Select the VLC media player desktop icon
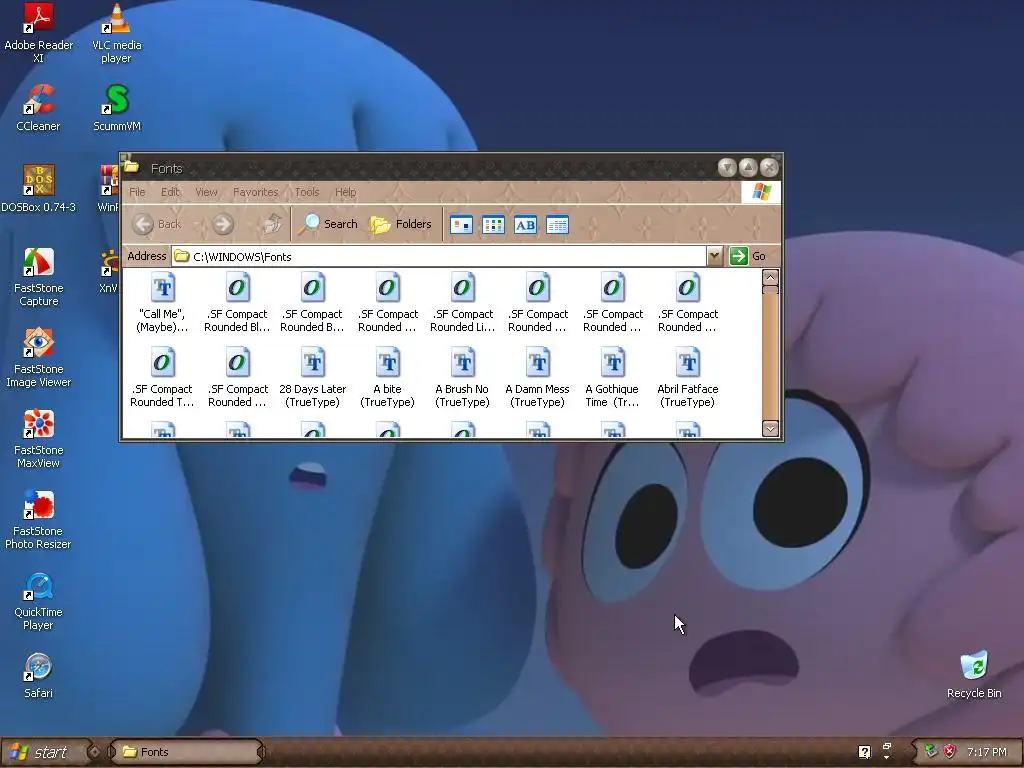Viewport: 1024px width, 768px height. tap(116, 33)
